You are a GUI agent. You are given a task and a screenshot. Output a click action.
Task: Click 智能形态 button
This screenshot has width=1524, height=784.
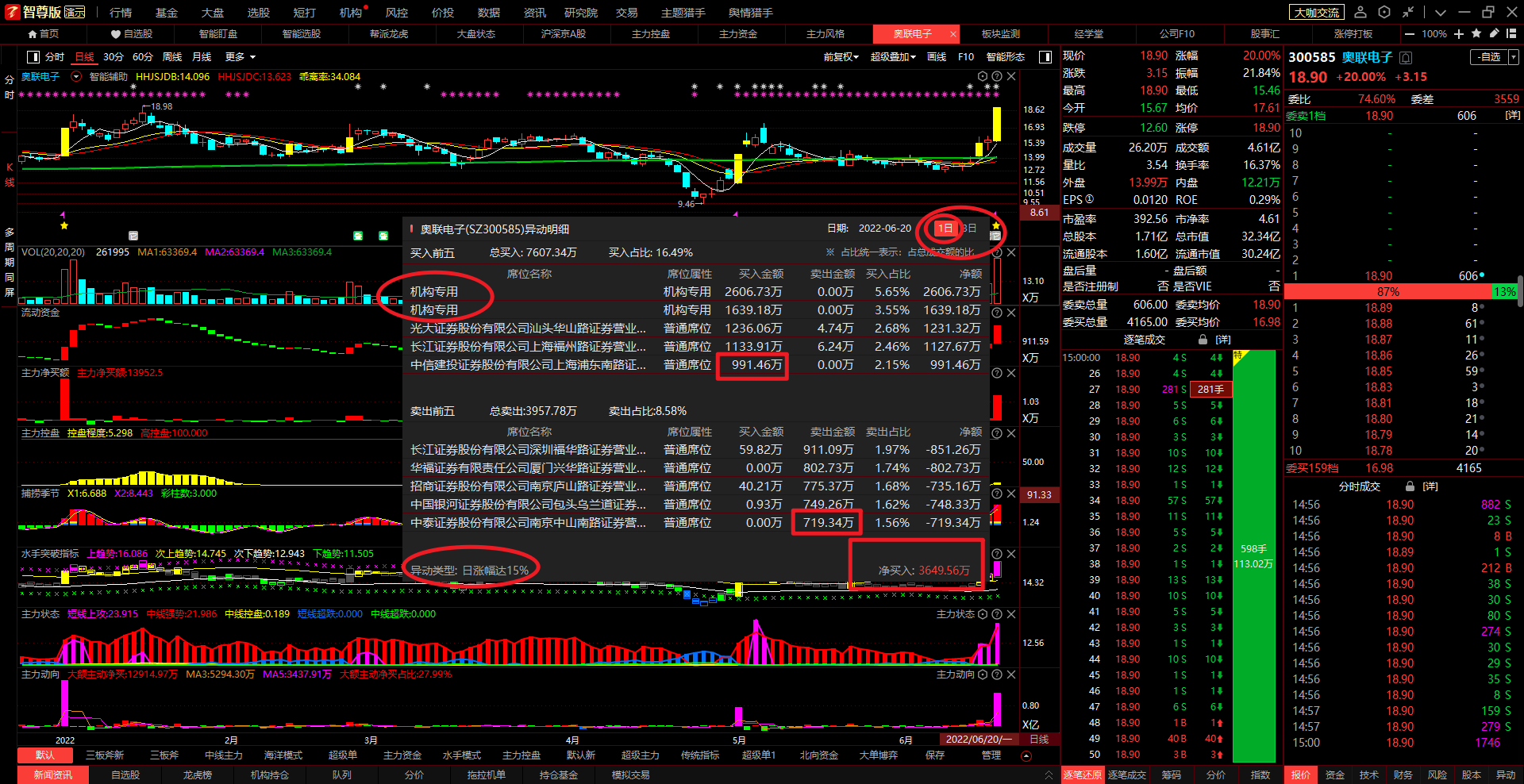point(1006,57)
